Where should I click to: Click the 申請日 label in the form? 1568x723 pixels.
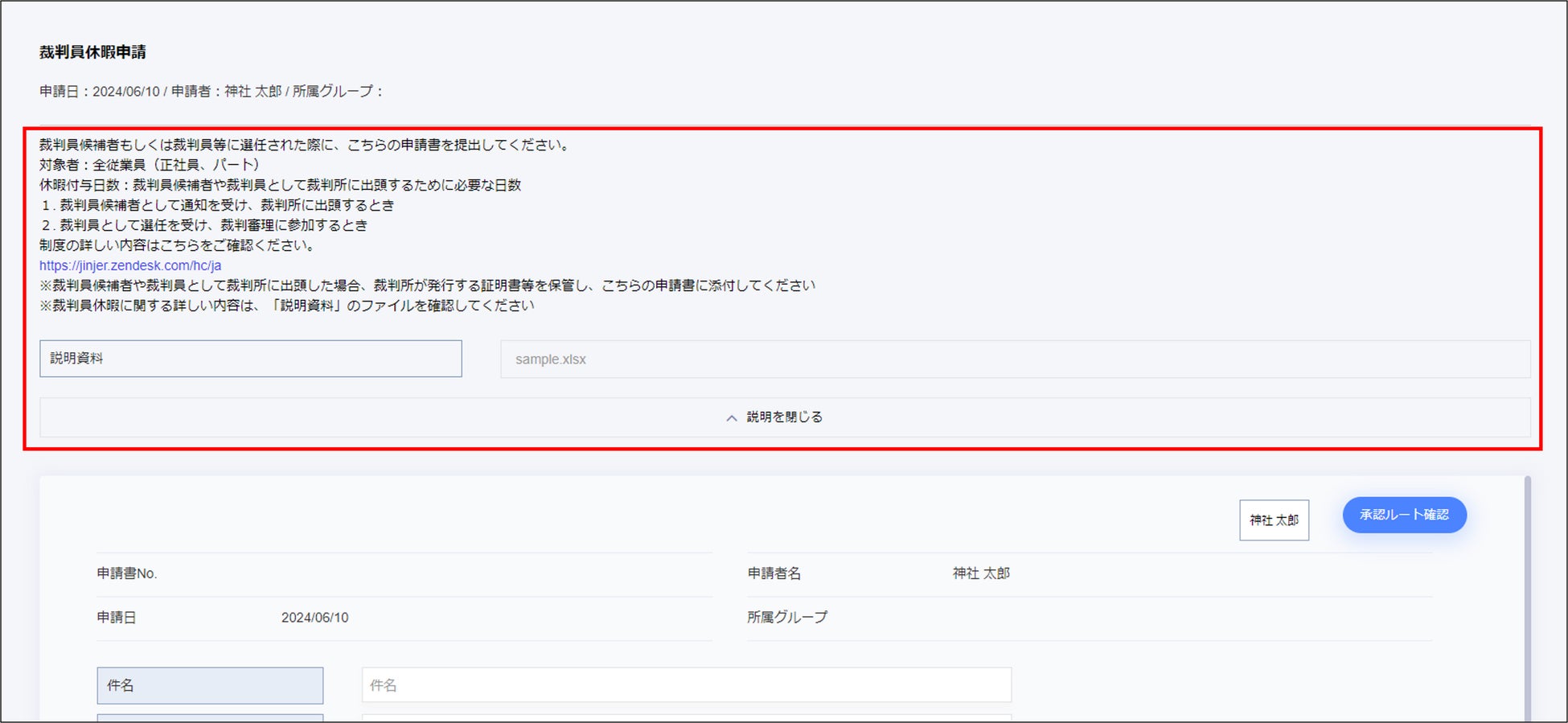point(117,618)
